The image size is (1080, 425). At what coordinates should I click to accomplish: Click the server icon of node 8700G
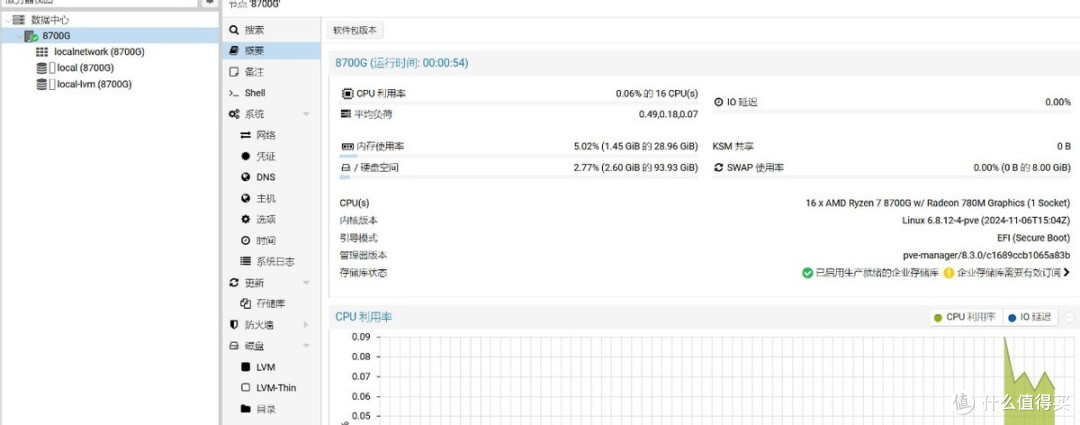31,36
